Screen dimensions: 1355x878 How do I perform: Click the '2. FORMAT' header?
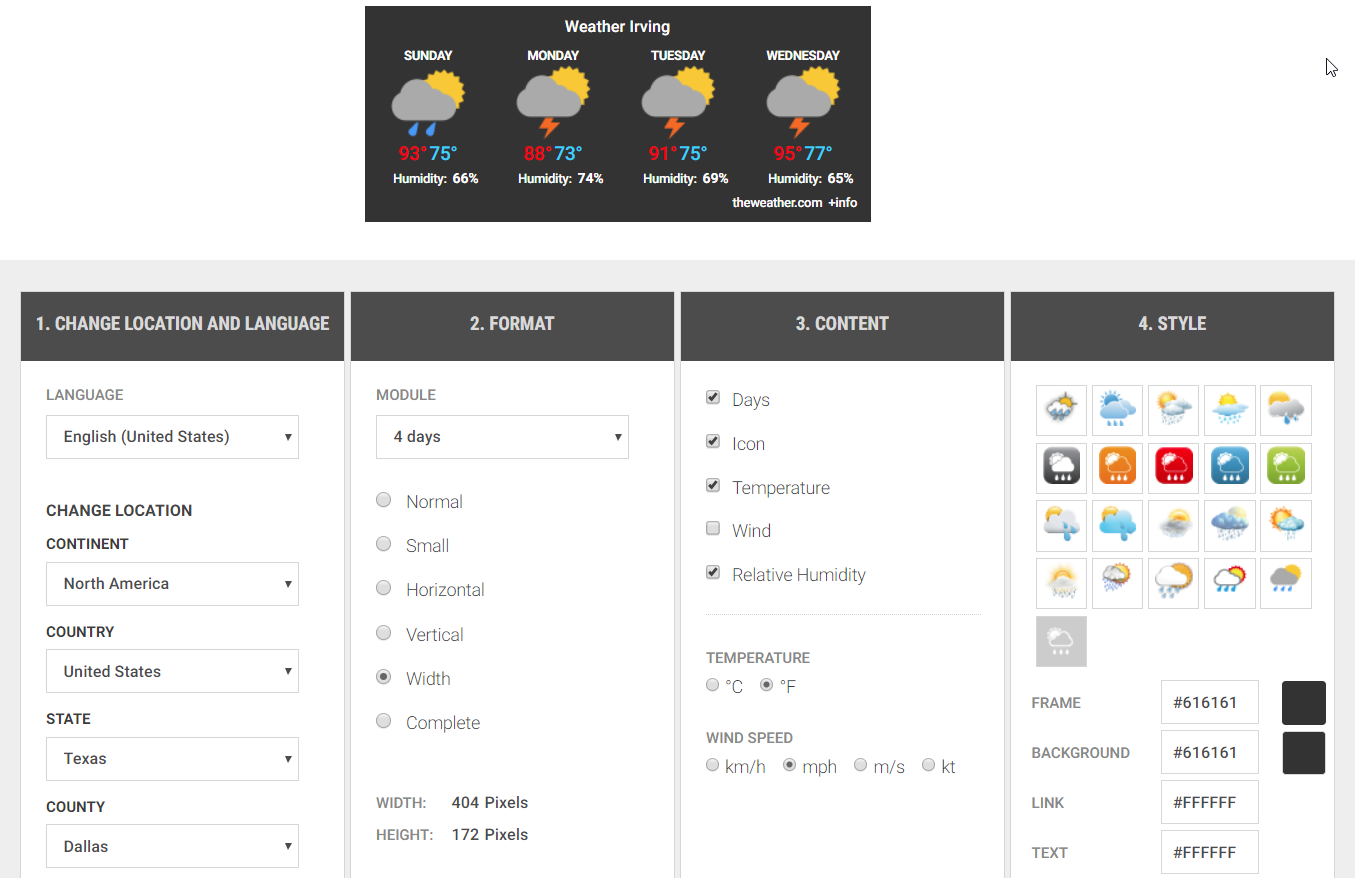pyautogui.click(x=512, y=326)
